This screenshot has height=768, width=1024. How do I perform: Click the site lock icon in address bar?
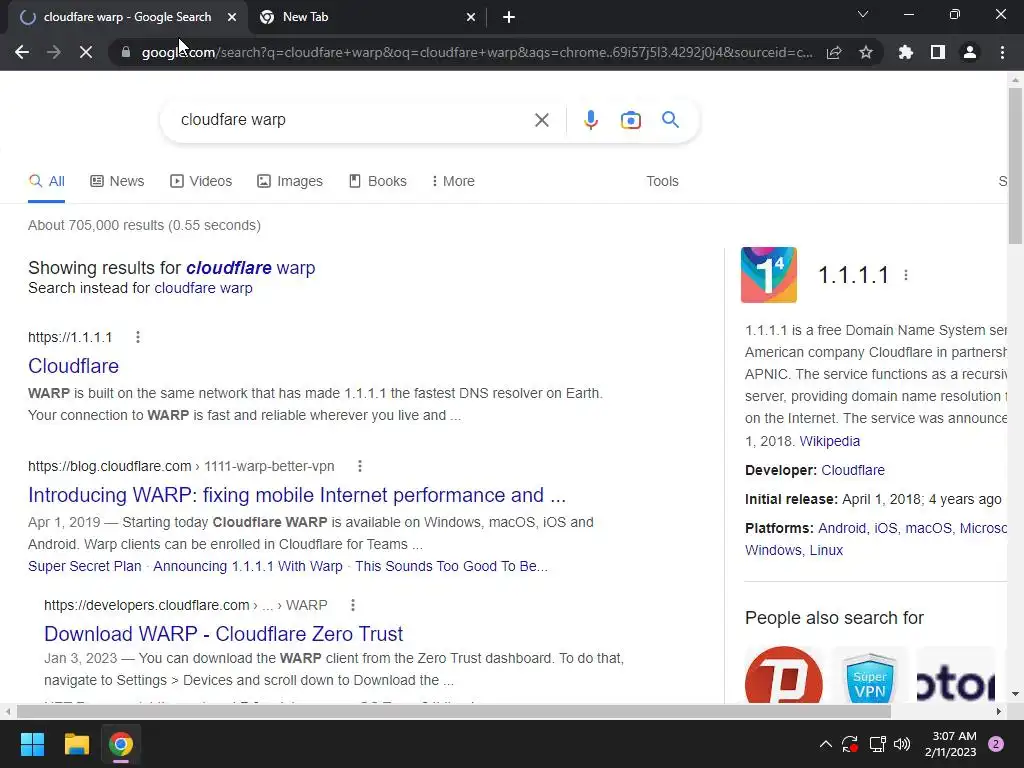126,52
